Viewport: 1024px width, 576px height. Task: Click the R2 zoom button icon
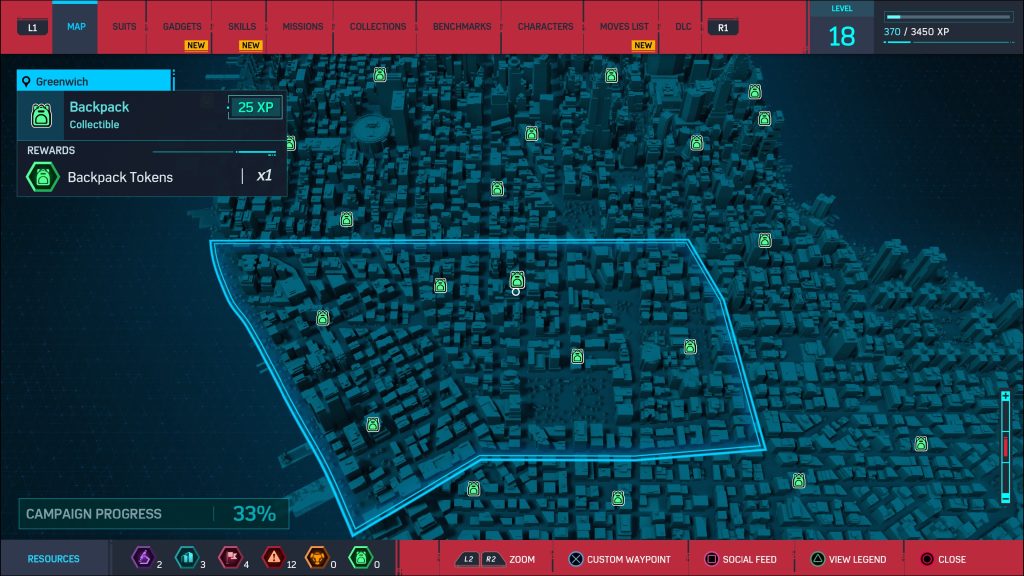pyautogui.click(x=491, y=559)
